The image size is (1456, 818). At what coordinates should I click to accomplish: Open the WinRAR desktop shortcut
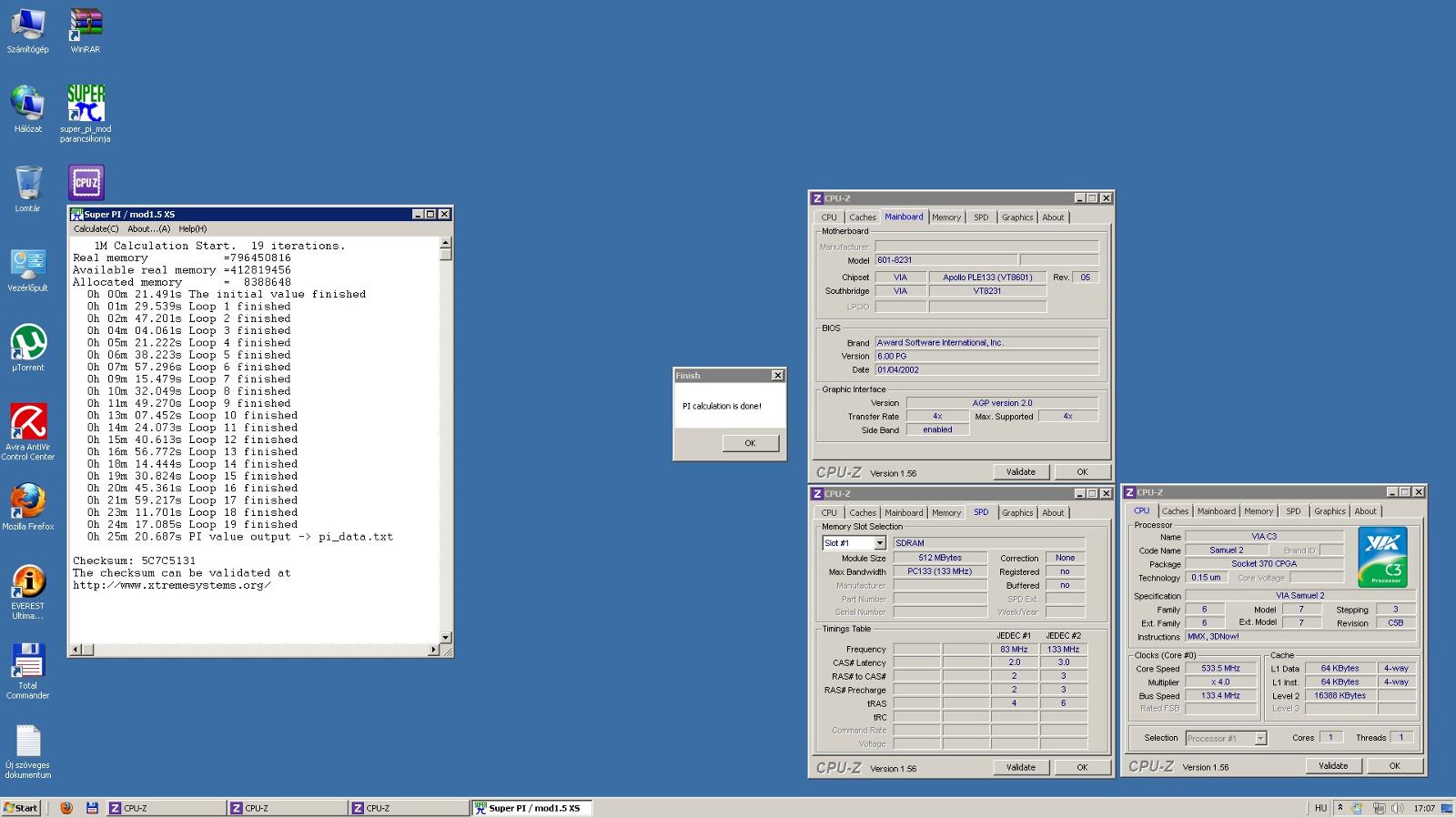[x=86, y=31]
